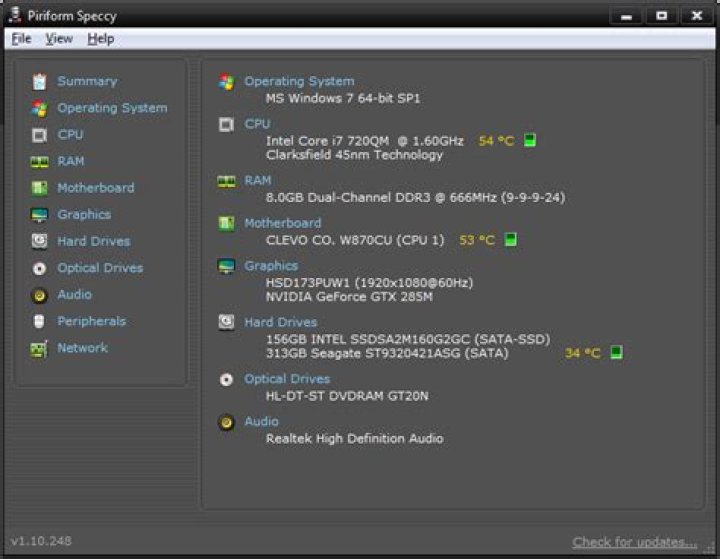The image size is (720, 559).
Task: Select Summary in the sidebar
Action: pos(87,81)
